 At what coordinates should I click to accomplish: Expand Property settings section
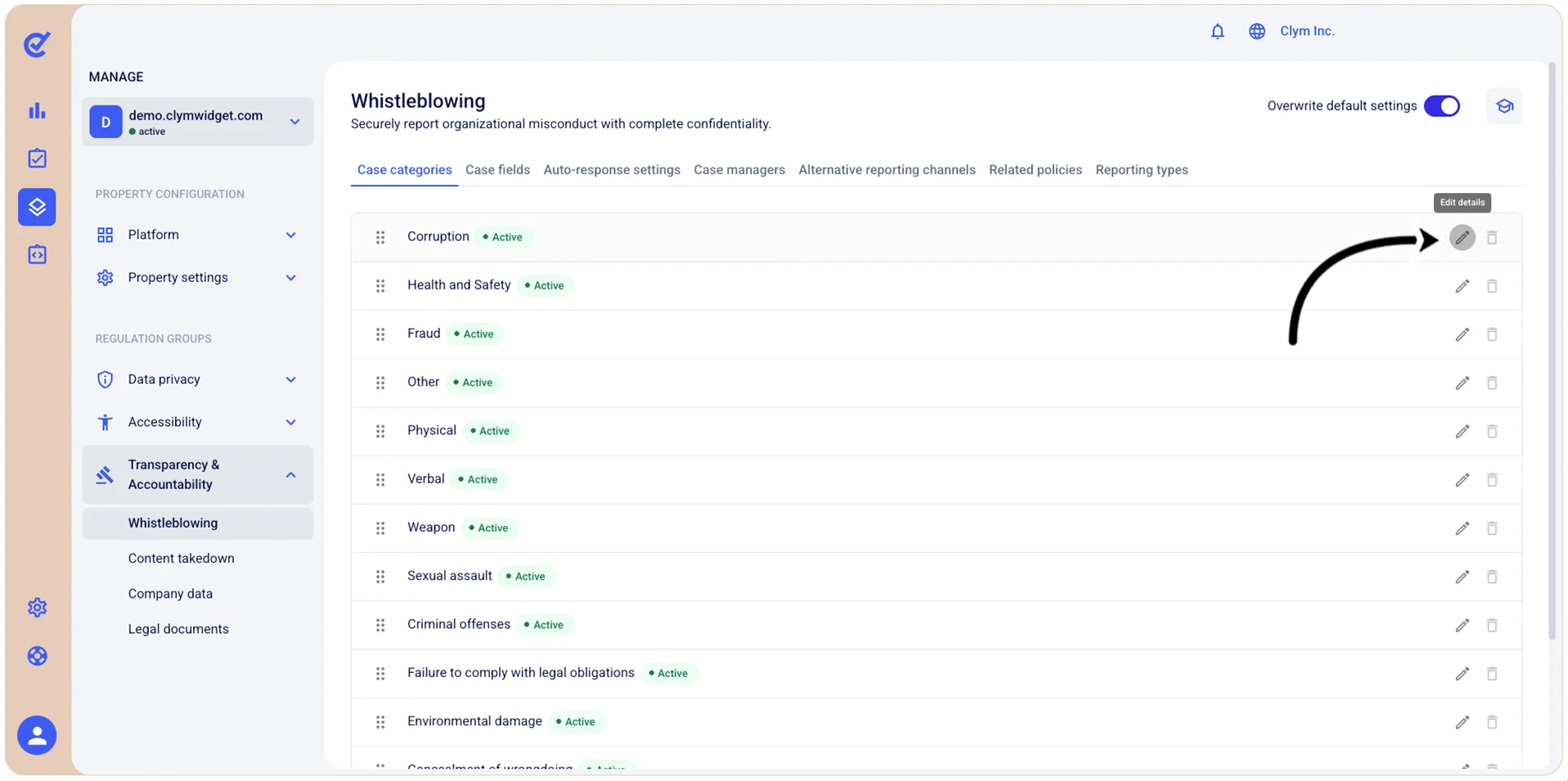click(198, 278)
